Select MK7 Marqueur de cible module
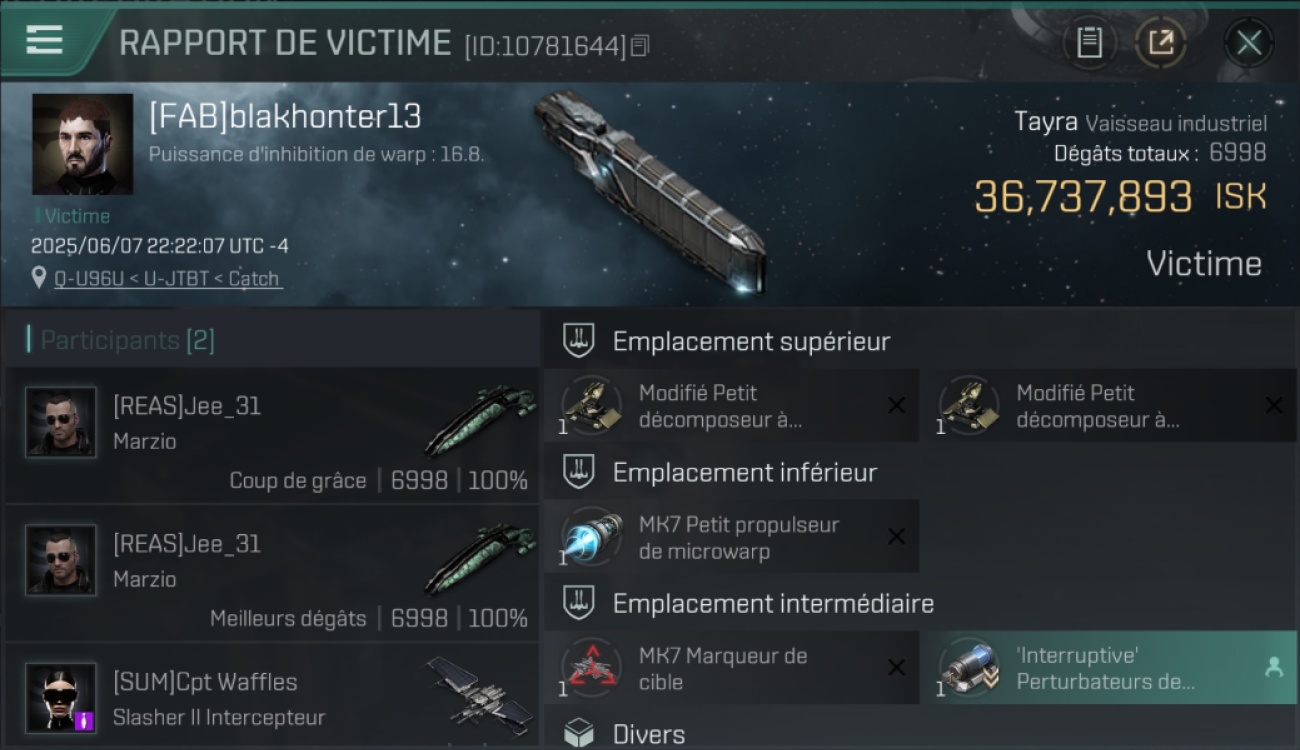This screenshot has width=1300, height=750. 731,668
